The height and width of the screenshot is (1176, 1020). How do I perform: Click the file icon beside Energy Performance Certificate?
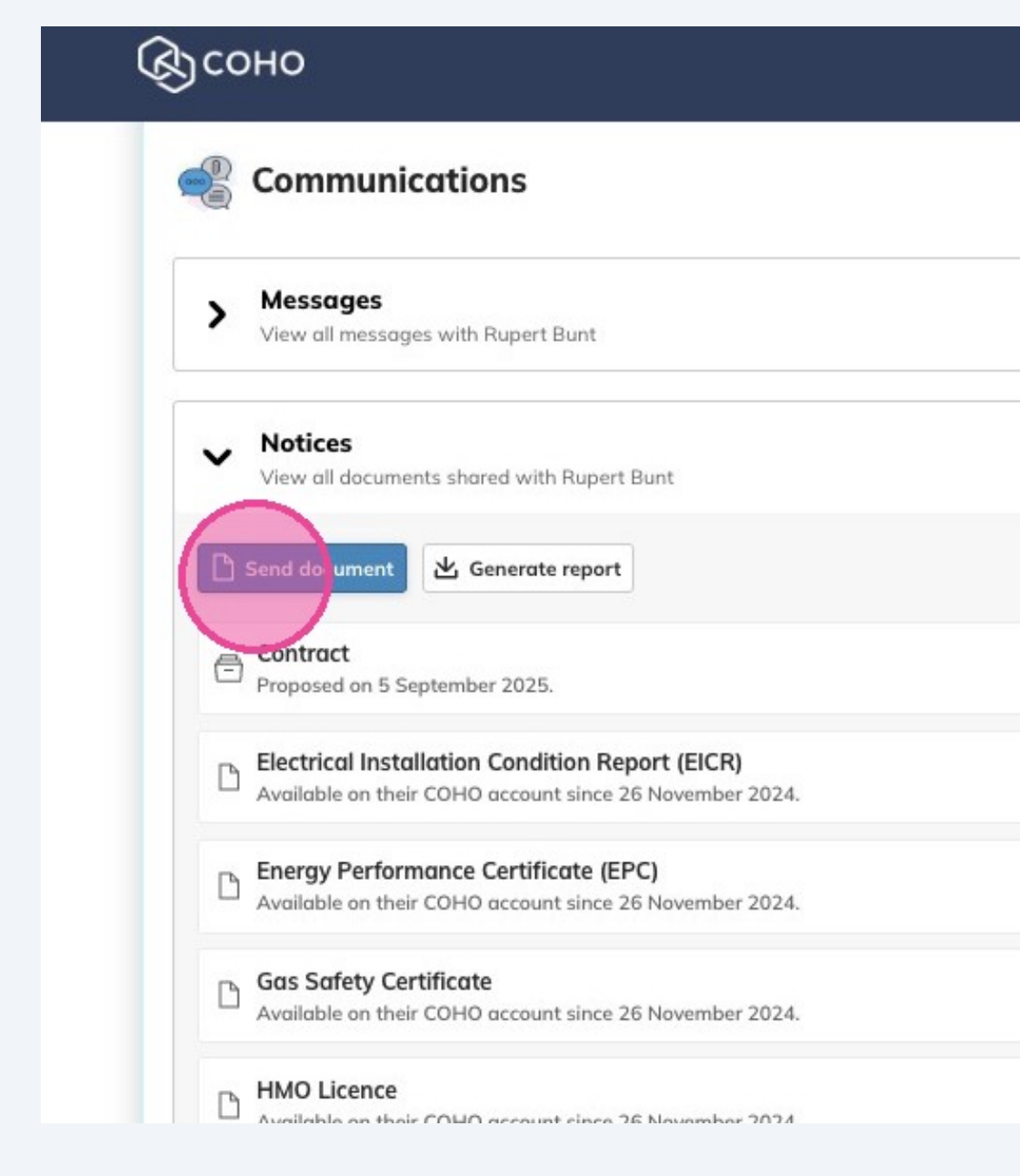(229, 886)
